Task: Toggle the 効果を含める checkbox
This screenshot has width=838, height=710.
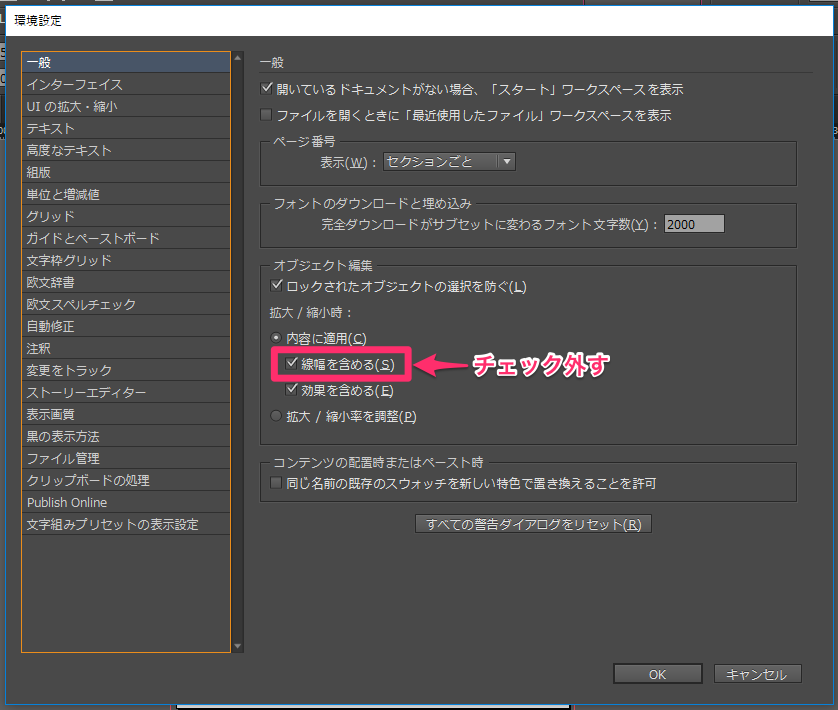Action: (291, 389)
